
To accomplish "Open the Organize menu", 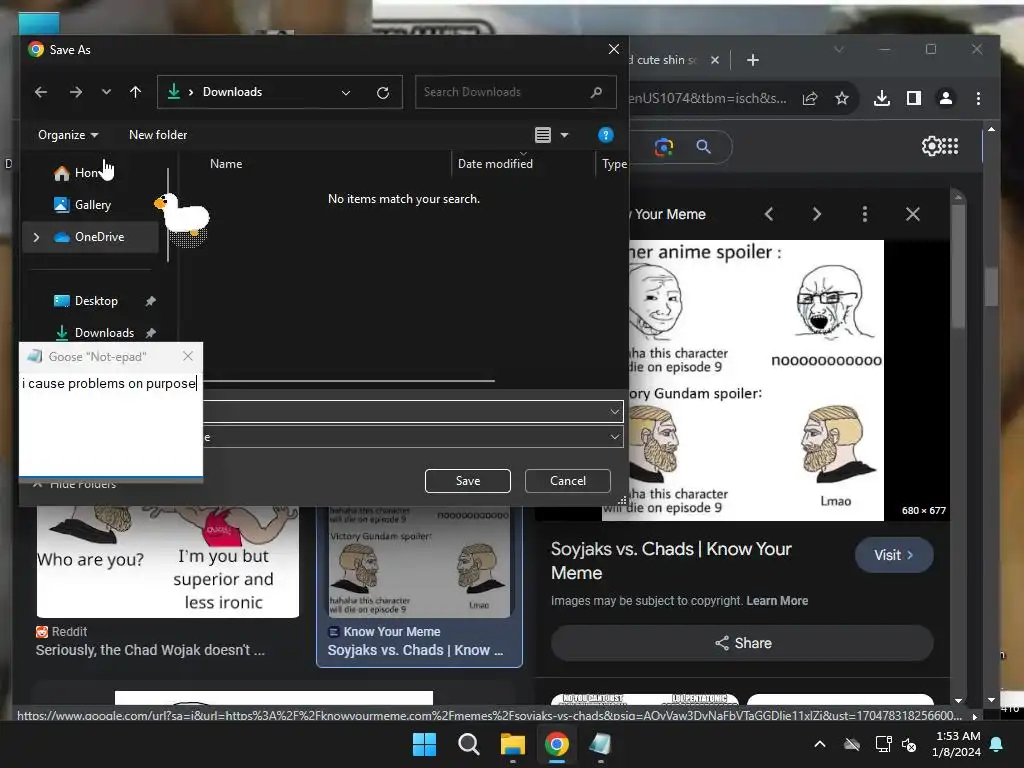I will click(68, 135).
